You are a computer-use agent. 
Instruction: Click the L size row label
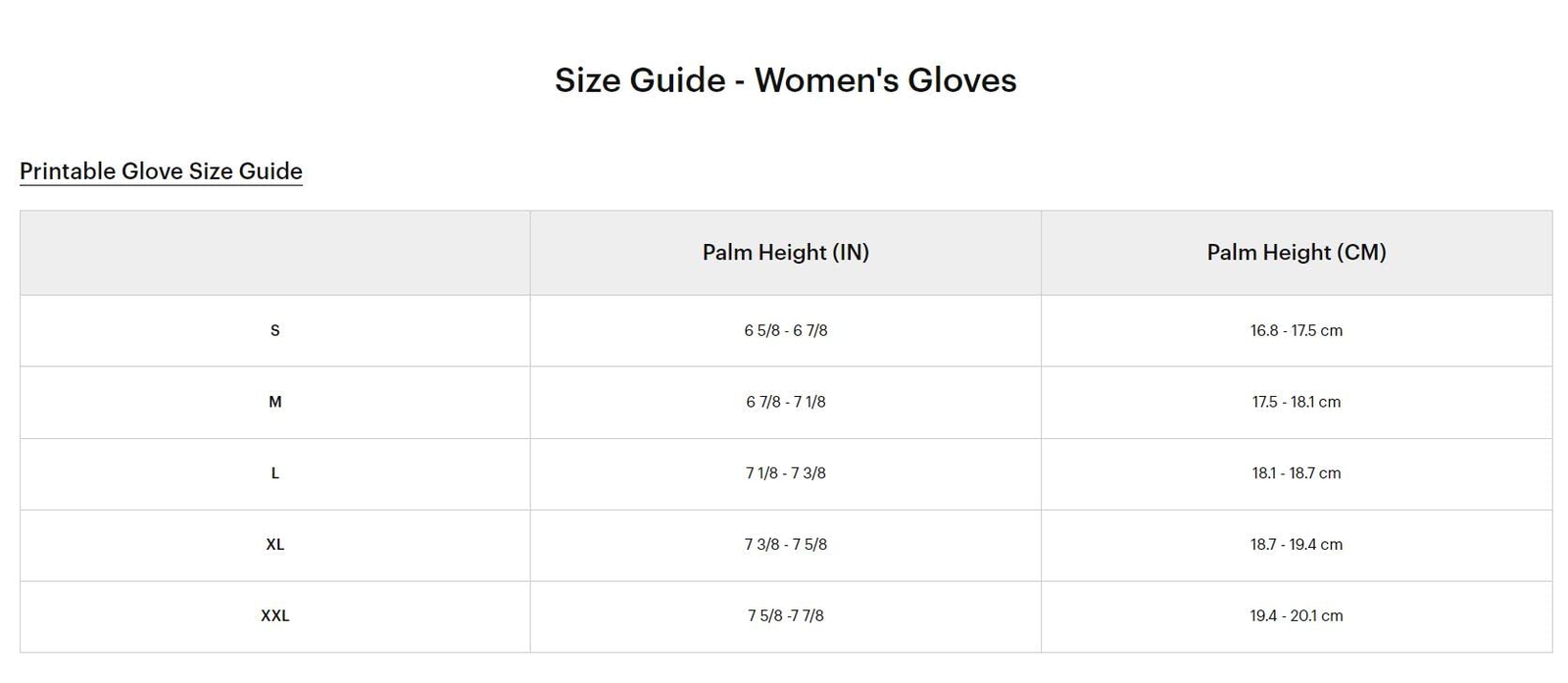tap(274, 473)
